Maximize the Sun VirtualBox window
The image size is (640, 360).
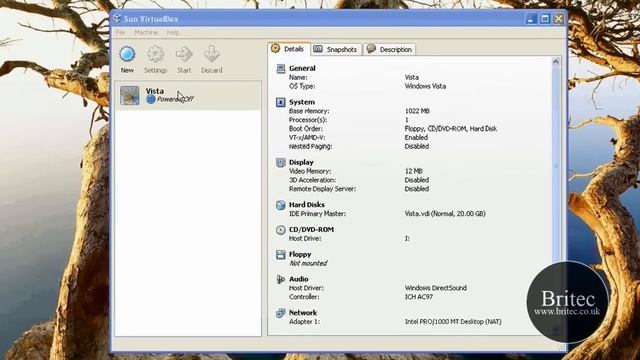[x=544, y=19]
